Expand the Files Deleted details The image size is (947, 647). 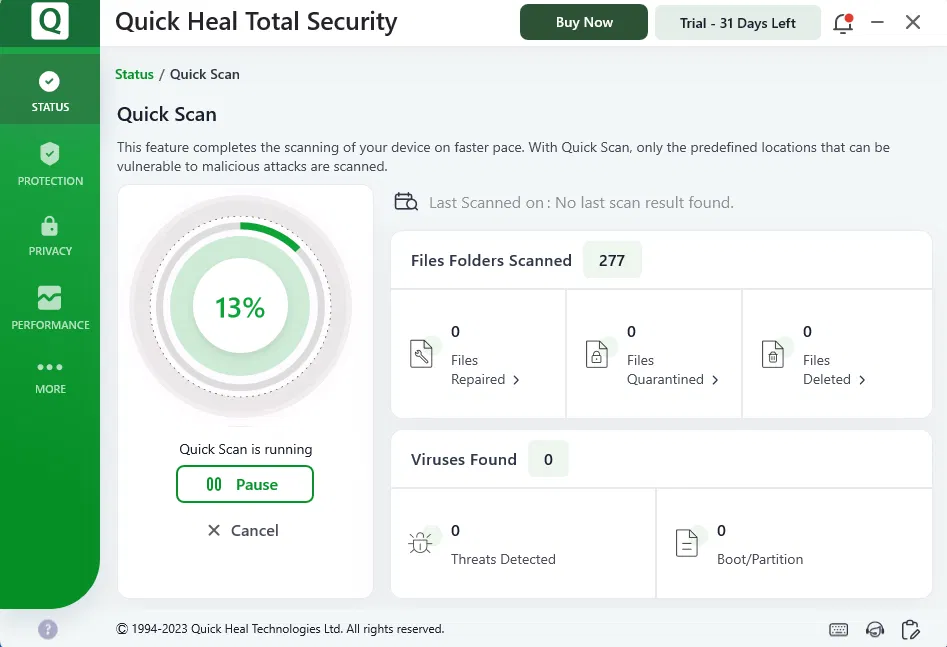[834, 380]
